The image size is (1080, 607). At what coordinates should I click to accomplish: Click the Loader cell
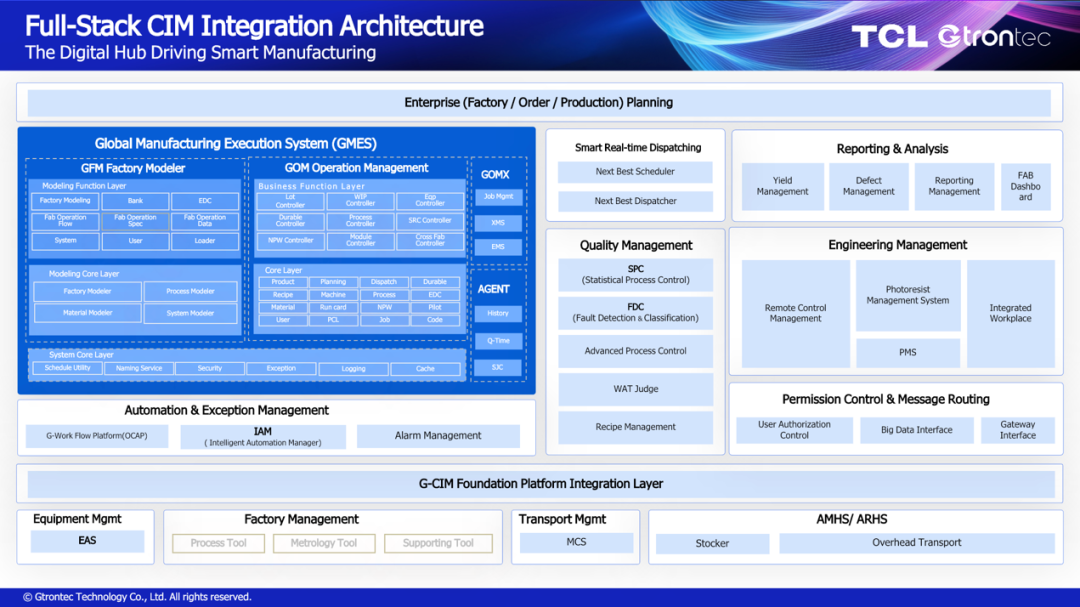tap(205, 241)
